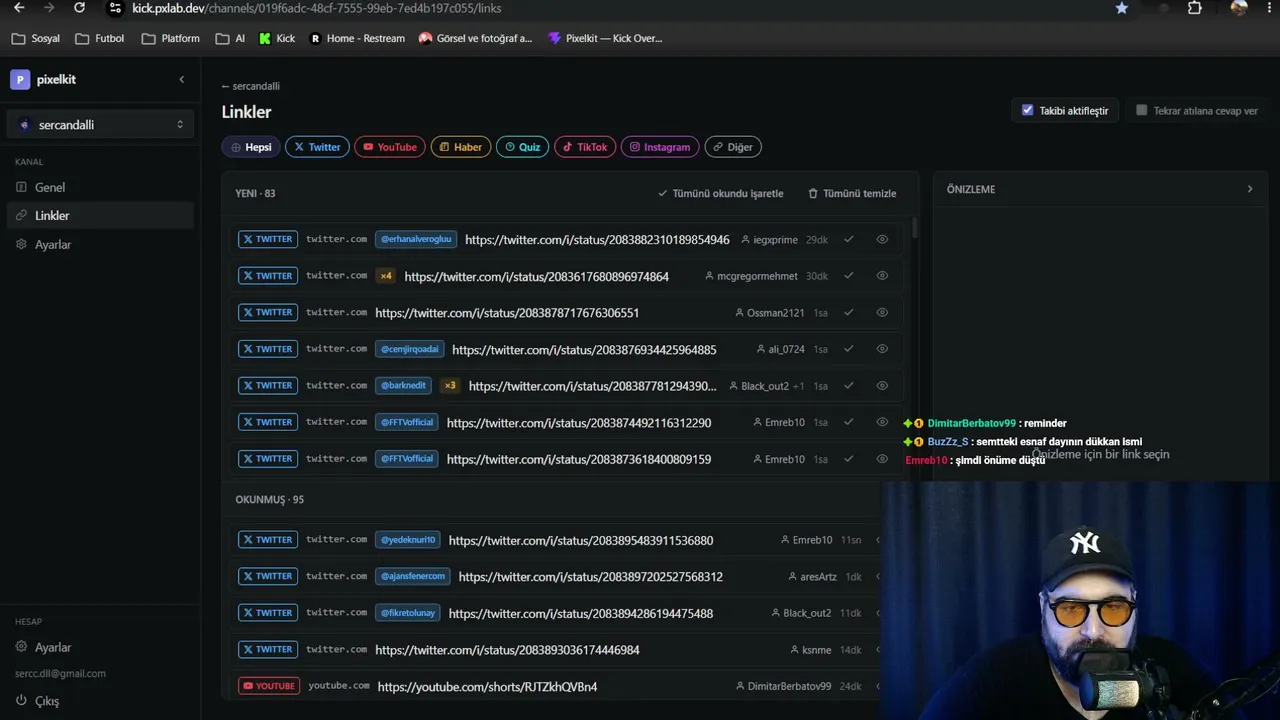The image size is (1280, 720).
Task: Open the Sosyal bookmarks folder
Action: point(35,39)
